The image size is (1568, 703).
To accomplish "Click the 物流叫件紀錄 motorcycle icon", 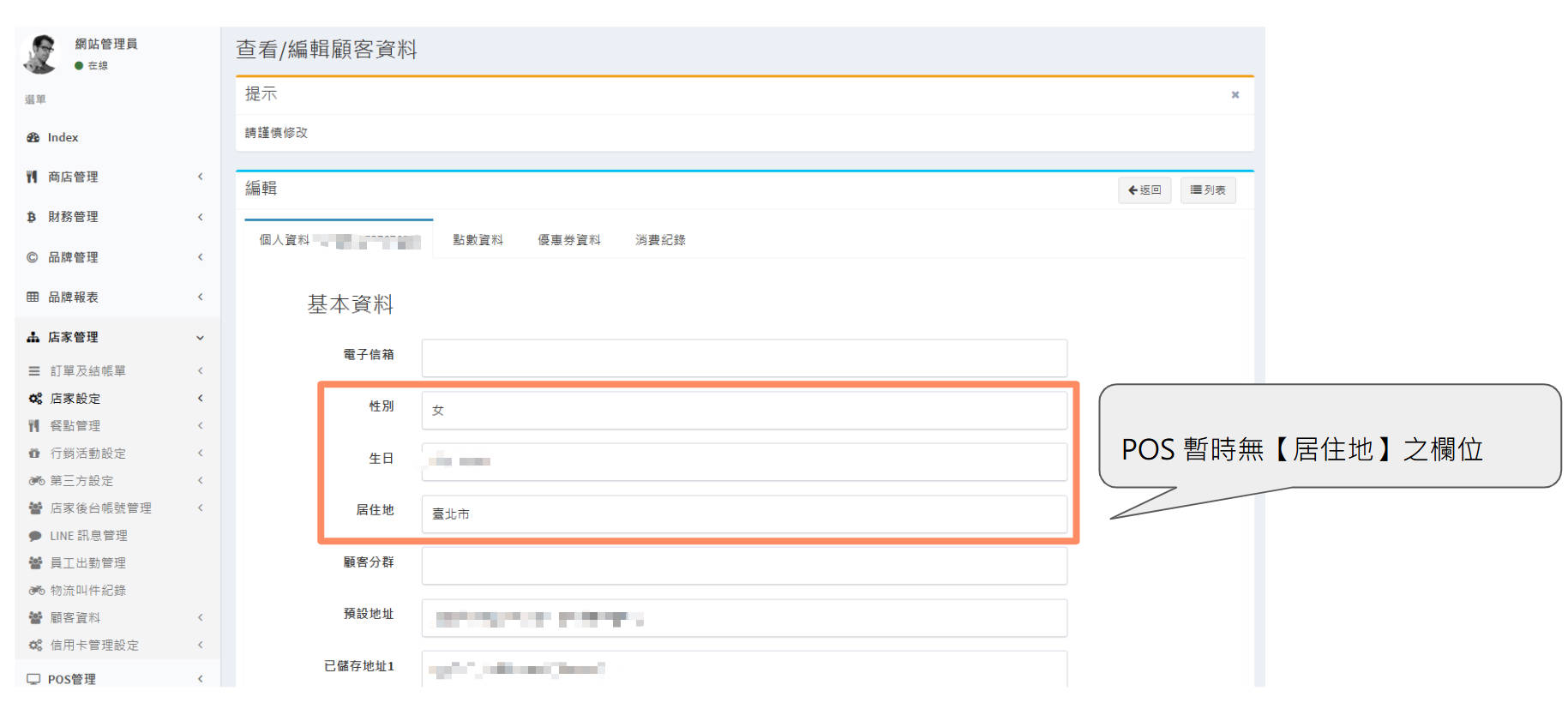I will (36, 591).
